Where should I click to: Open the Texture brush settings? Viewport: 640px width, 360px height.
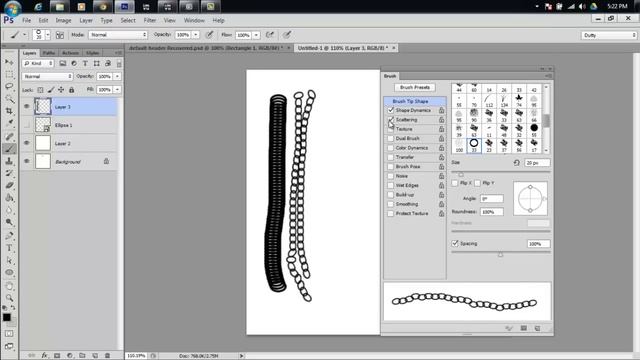[x=404, y=129]
